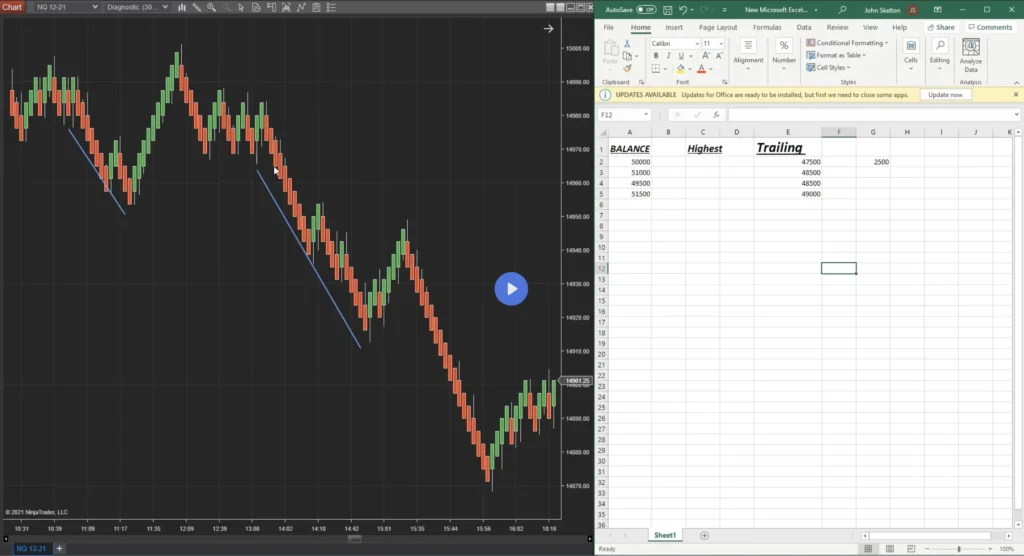Click the Comments button in Excel

[990, 27]
